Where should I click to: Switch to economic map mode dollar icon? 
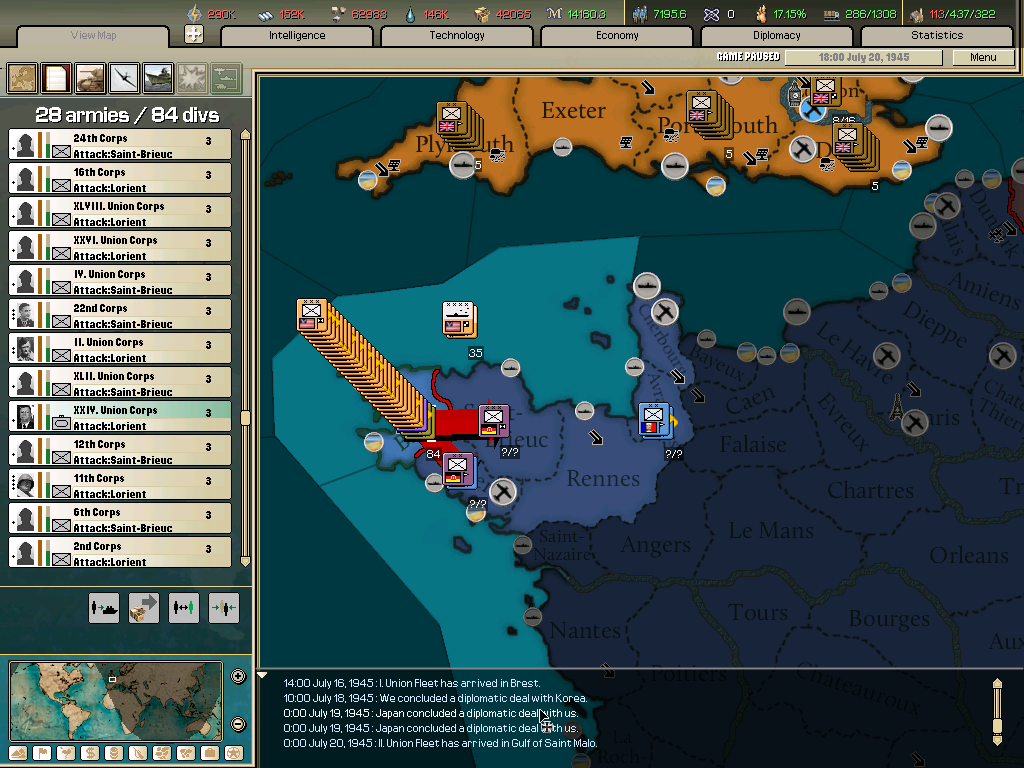(x=88, y=753)
